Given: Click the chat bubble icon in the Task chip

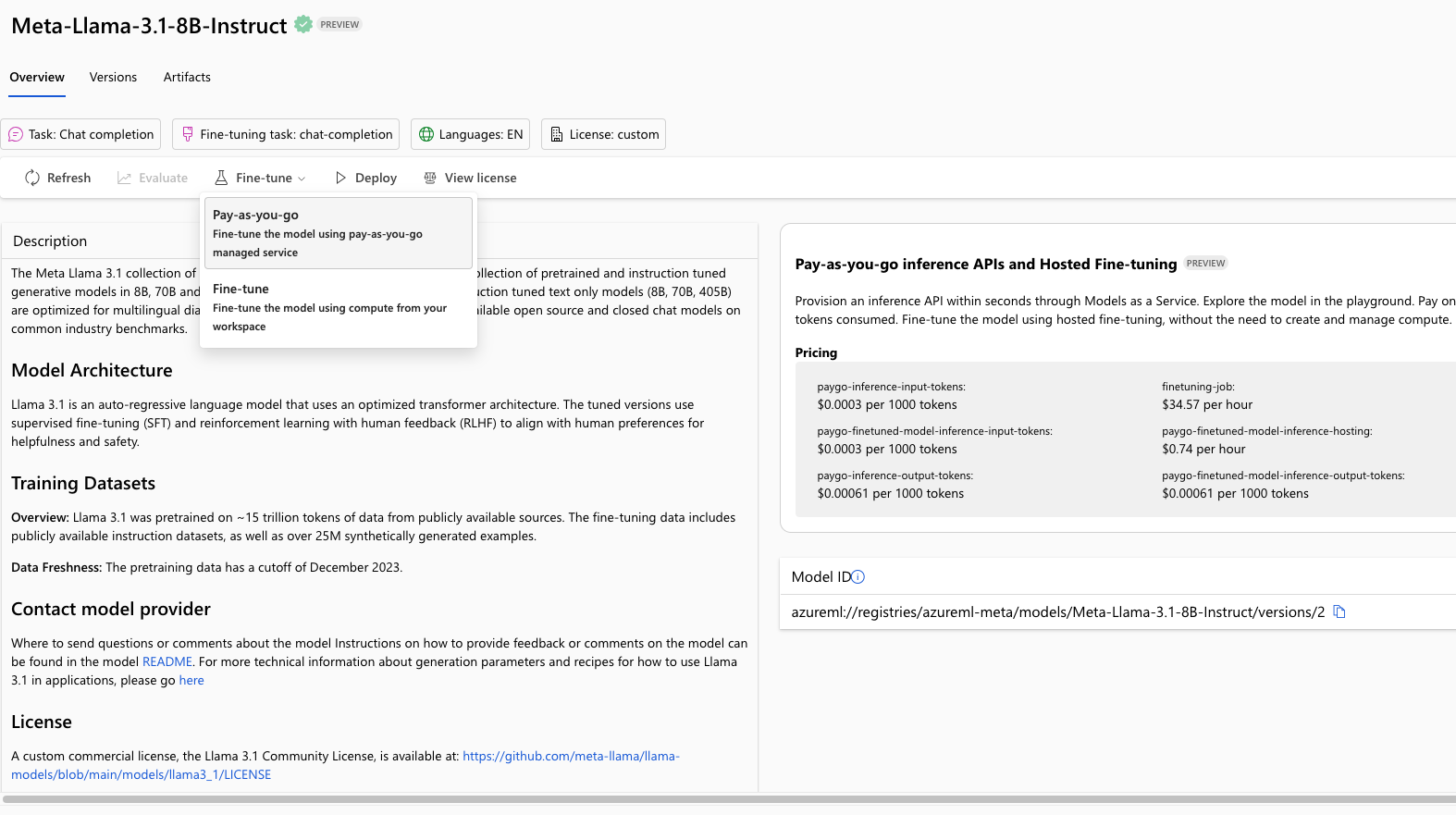Looking at the screenshot, I should click(x=16, y=134).
